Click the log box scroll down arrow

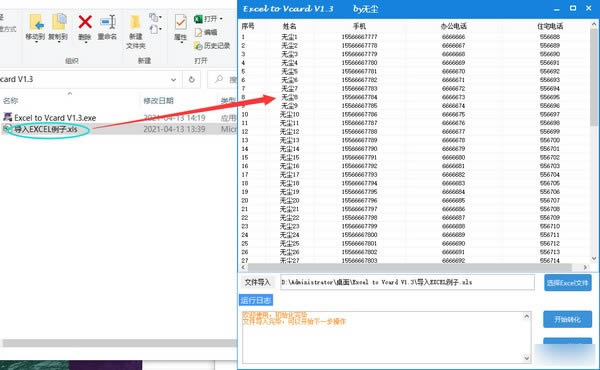527,358
